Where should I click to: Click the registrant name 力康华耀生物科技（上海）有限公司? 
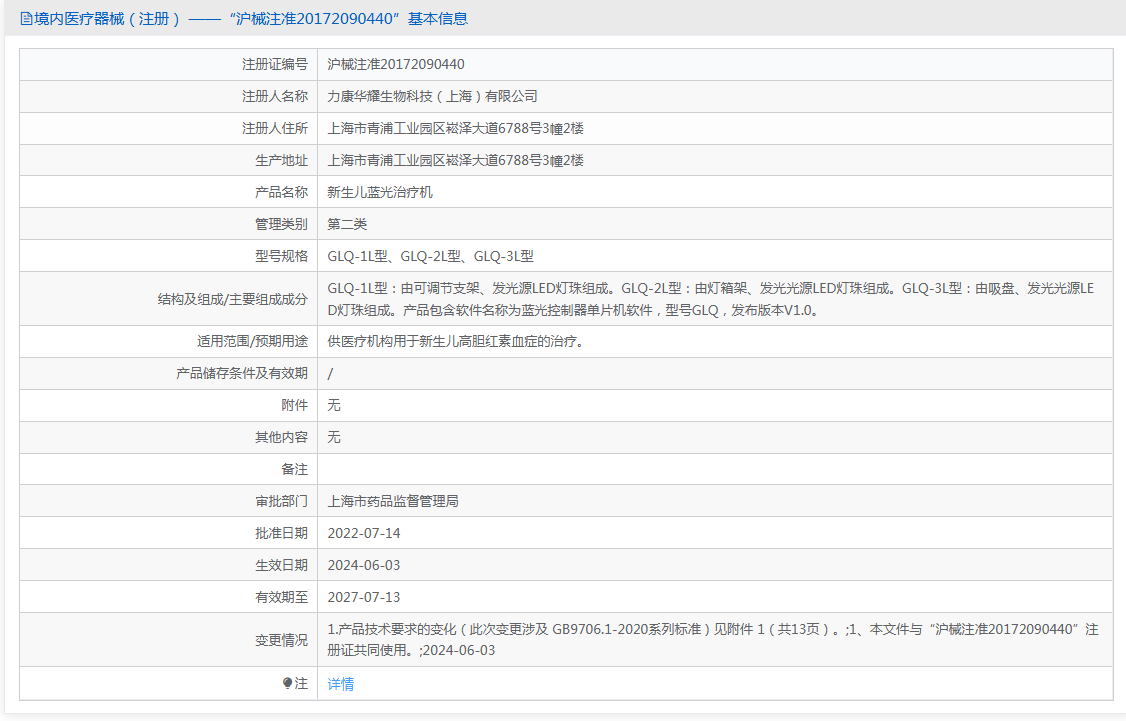click(432, 96)
